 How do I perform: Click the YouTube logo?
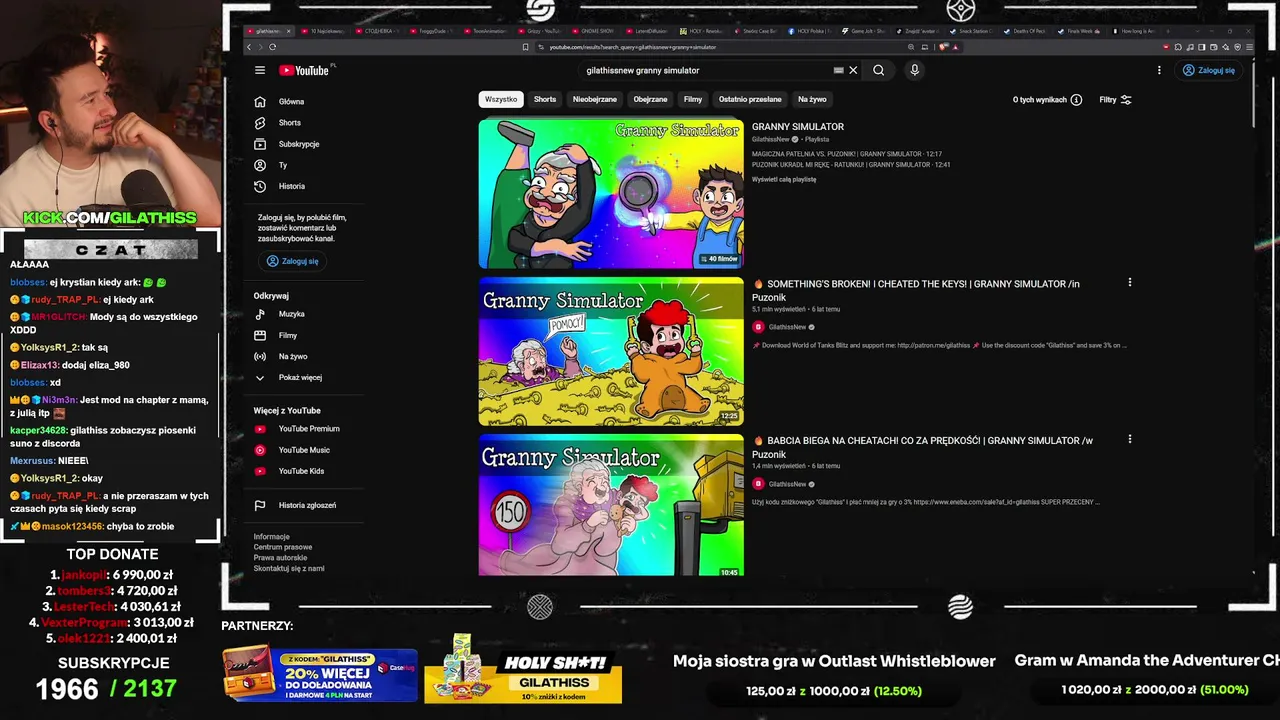(304, 70)
